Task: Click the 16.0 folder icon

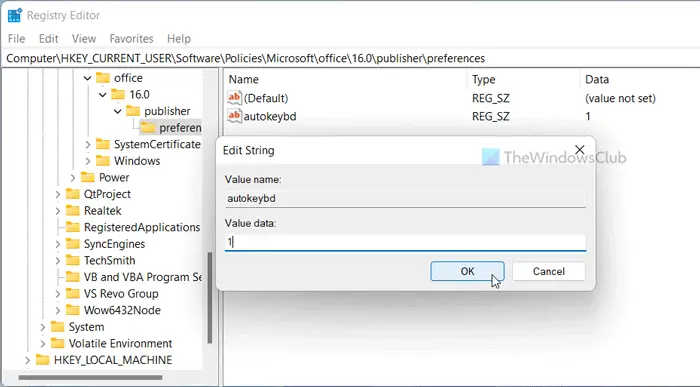Action: 118,94
